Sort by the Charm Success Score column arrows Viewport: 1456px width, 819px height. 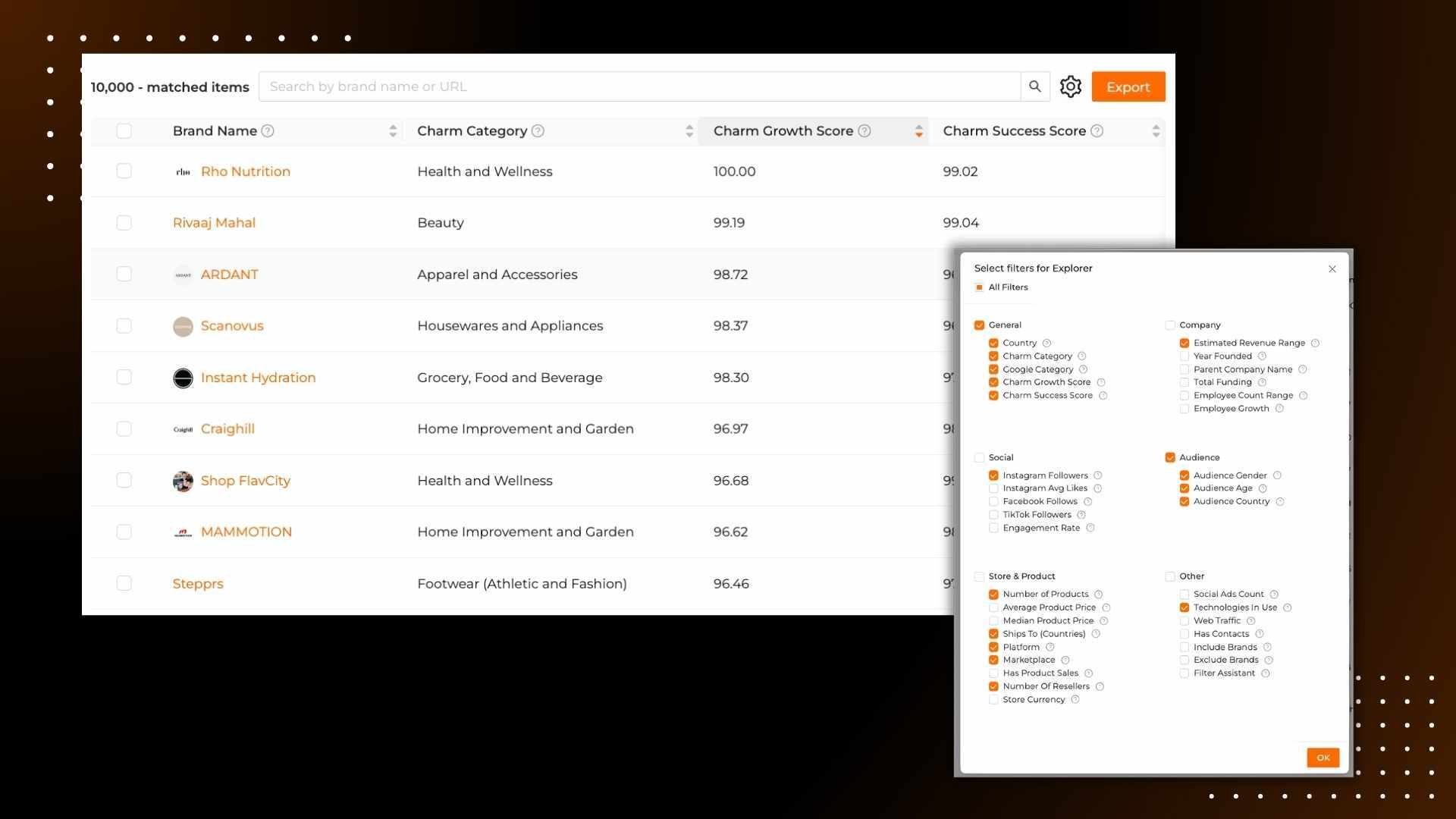[x=1156, y=131]
